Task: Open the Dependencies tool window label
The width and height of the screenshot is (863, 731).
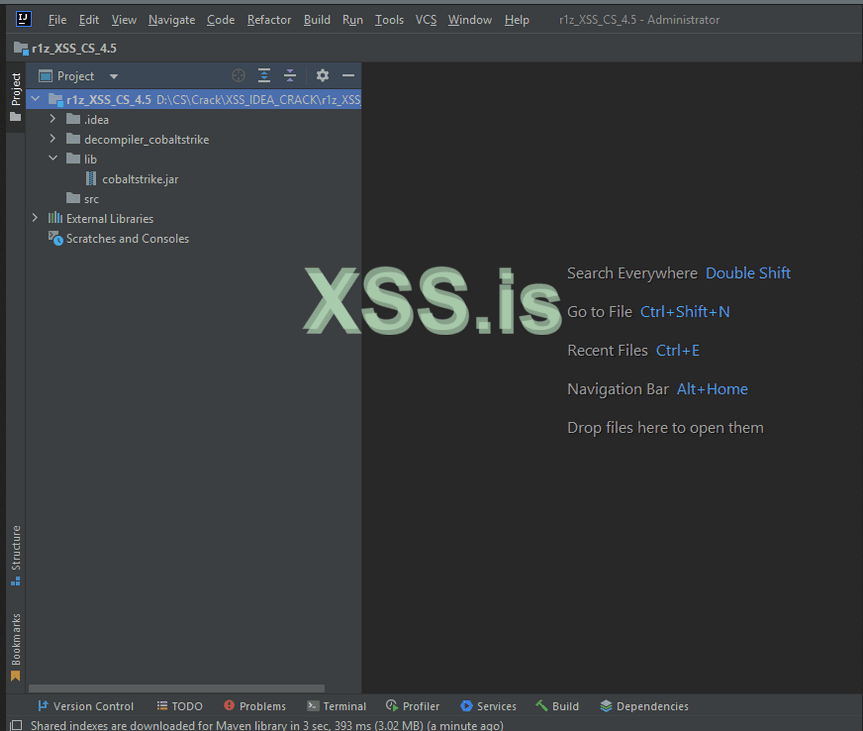Action: pyautogui.click(x=652, y=706)
